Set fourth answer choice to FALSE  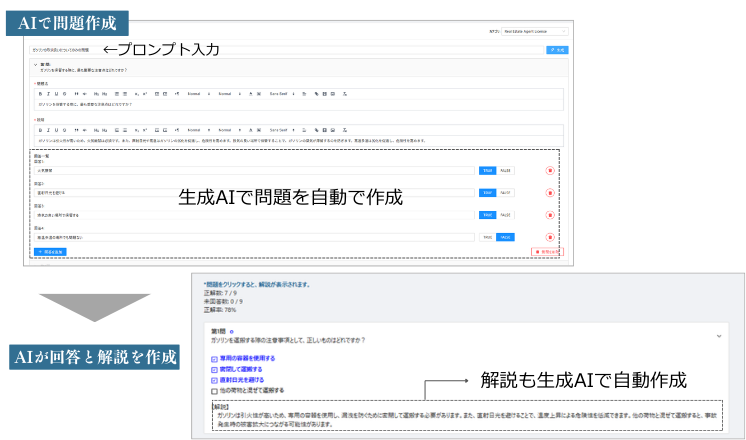[x=506, y=237]
